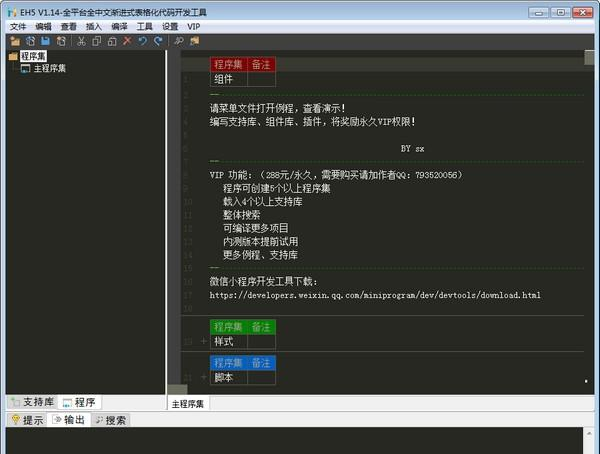Click the Redo arrow icon
The image size is (600, 454).
(x=158, y=41)
